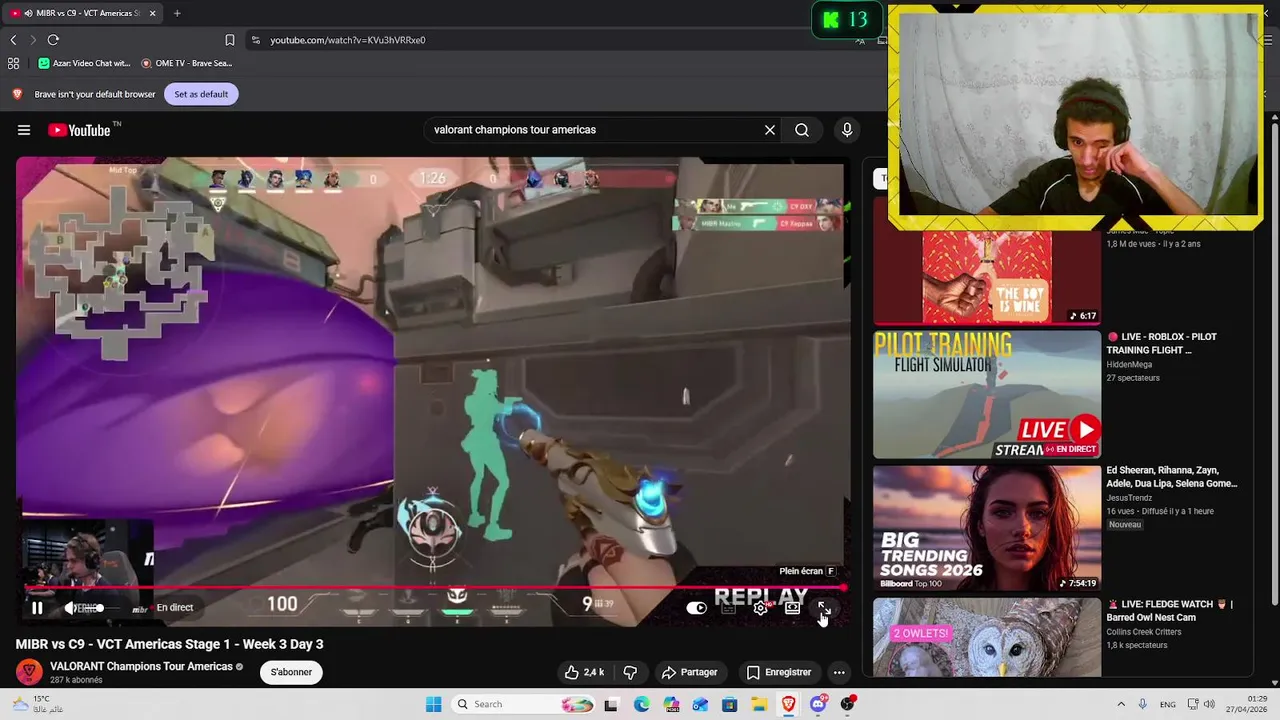
Task: Mute the video via speaker icon
Action: pos(71,607)
